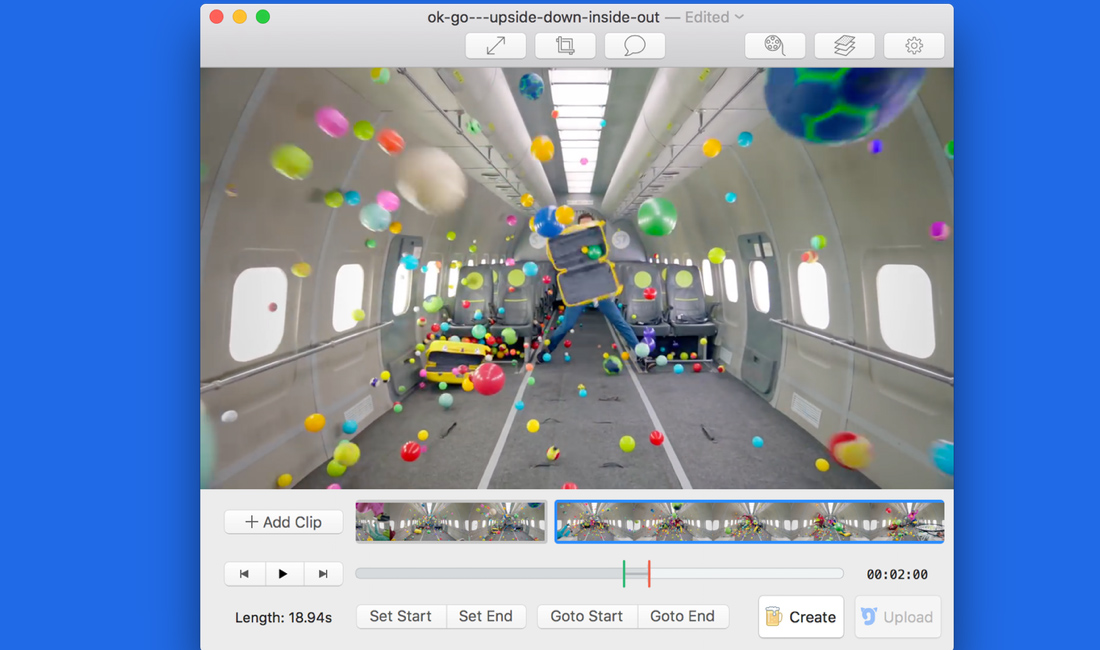Viewport: 1100px width, 650px height.
Task: Click the green start marker on timeline
Action: 624,574
